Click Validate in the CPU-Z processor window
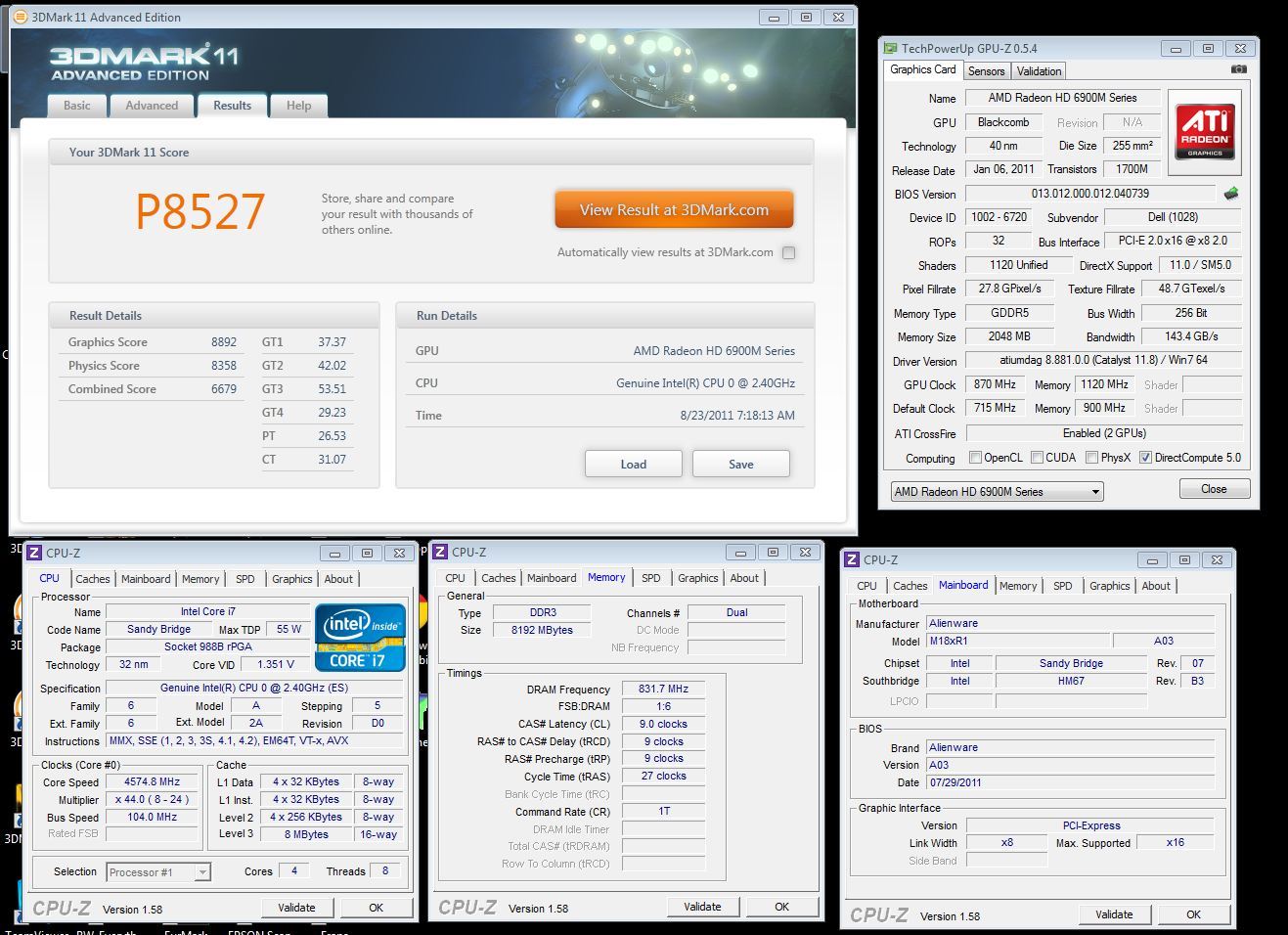This screenshot has width=1288, height=935. [296, 908]
